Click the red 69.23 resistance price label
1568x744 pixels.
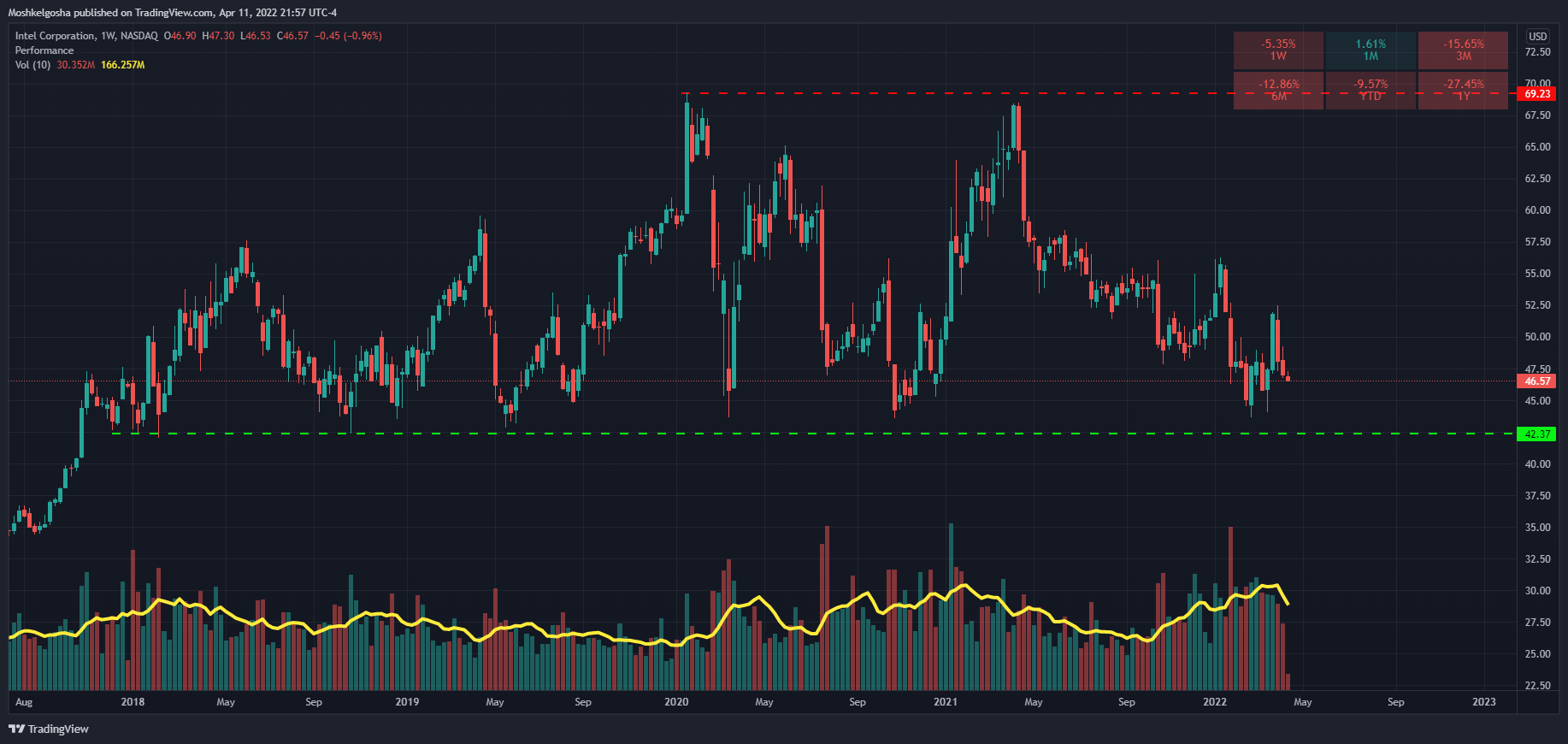(x=1536, y=93)
